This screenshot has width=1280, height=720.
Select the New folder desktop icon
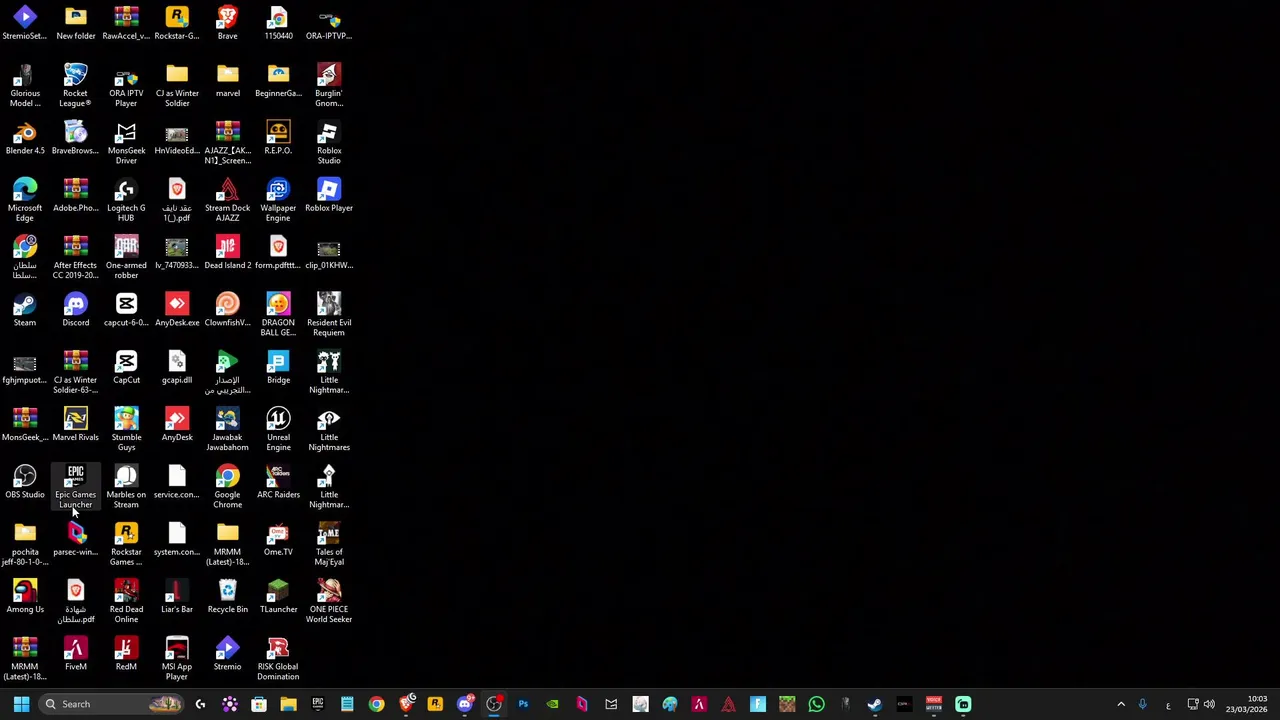tap(75, 23)
